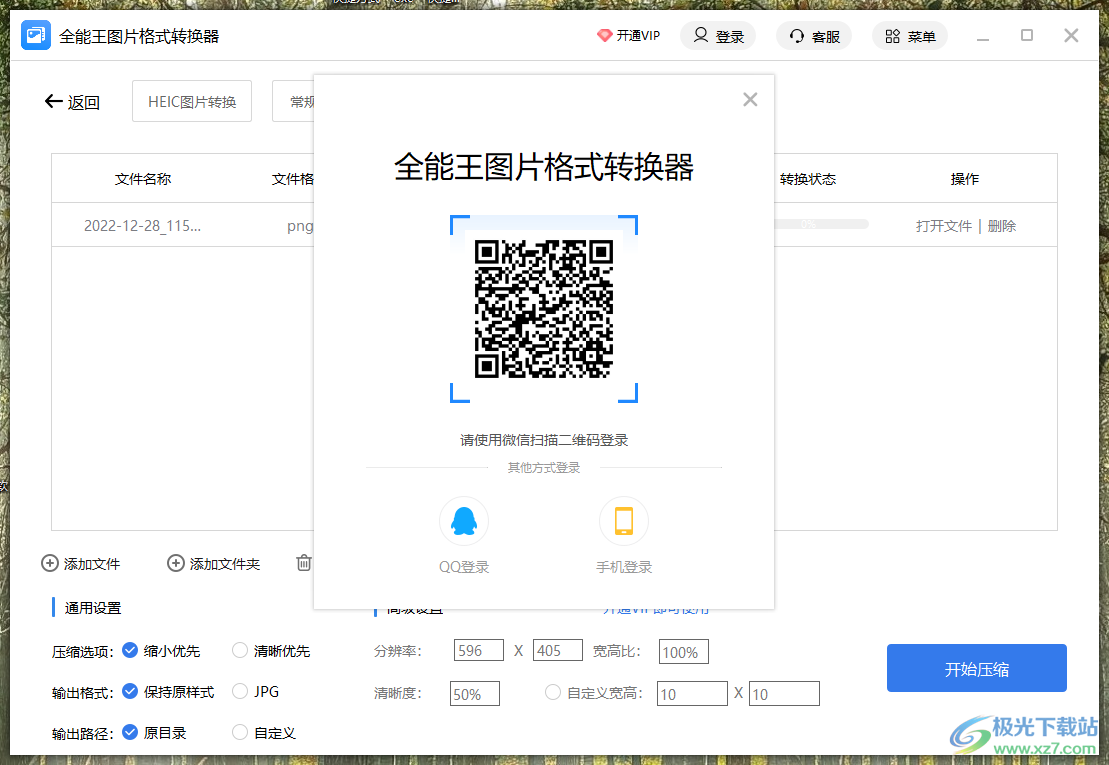Click the custom width field after 自定义宽高
1109x765 pixels.
(692, 694)
